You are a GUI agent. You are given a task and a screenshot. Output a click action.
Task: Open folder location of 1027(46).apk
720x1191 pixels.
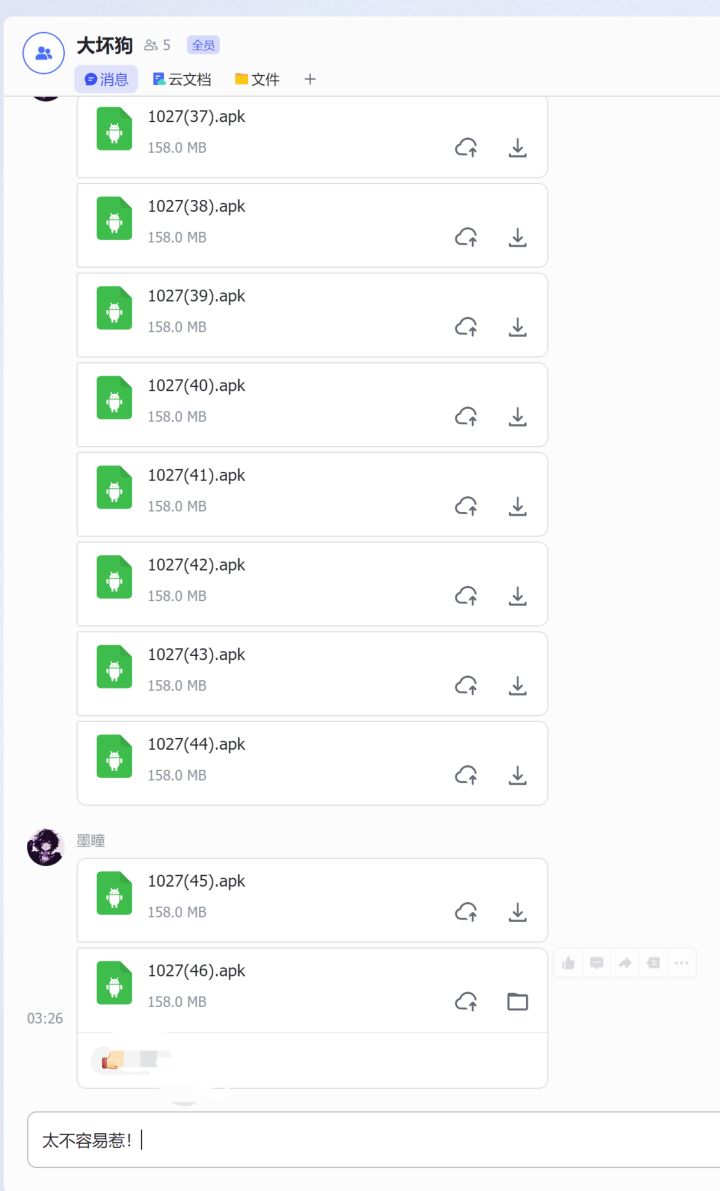pyautogui.click(x=517, y=1002)
